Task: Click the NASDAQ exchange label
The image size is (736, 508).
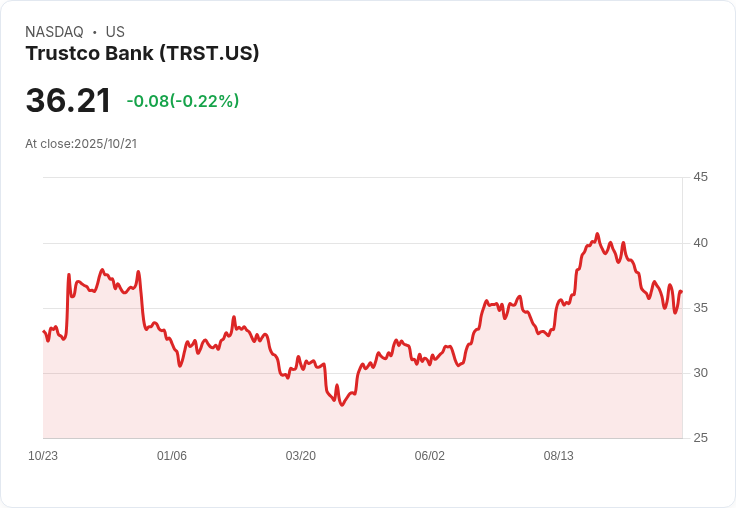Action: coord(54,32)
